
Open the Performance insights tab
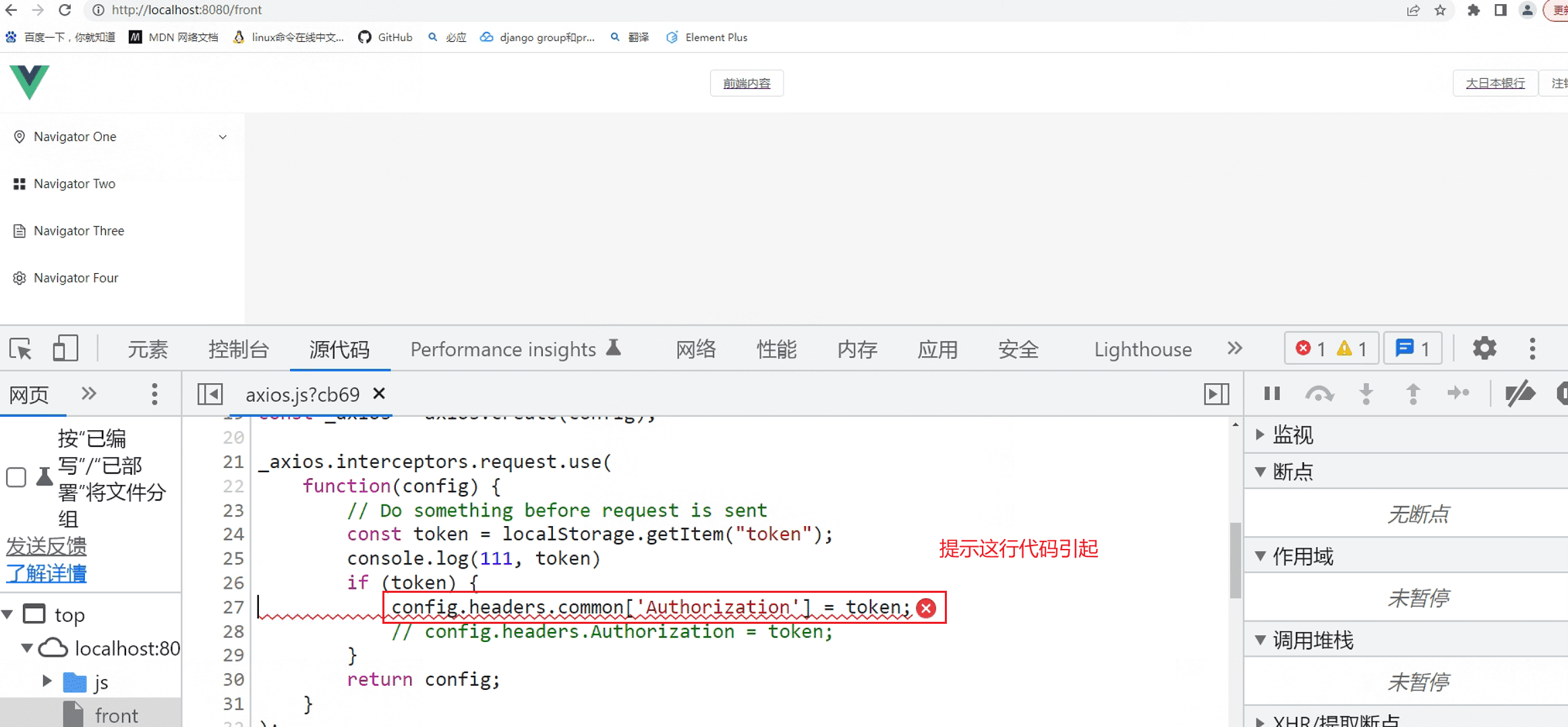click(x=516, y=349)
